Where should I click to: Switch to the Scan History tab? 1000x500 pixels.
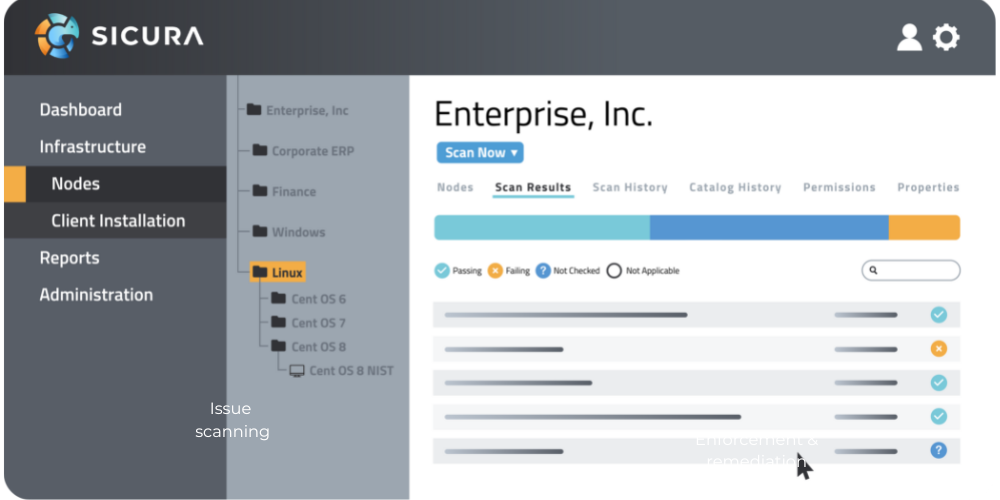[629, 187]
